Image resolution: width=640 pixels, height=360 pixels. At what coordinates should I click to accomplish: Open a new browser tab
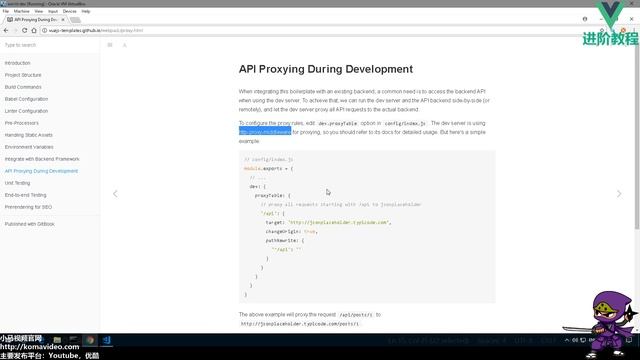[x=76, y=20]
